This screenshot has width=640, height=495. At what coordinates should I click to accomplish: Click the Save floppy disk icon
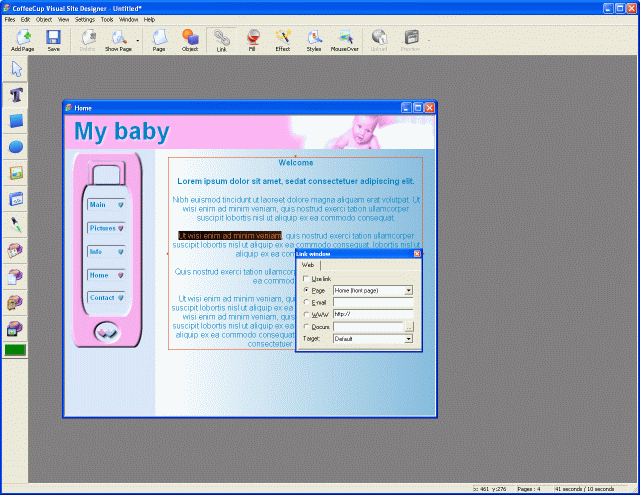click(x=53, y=40)
